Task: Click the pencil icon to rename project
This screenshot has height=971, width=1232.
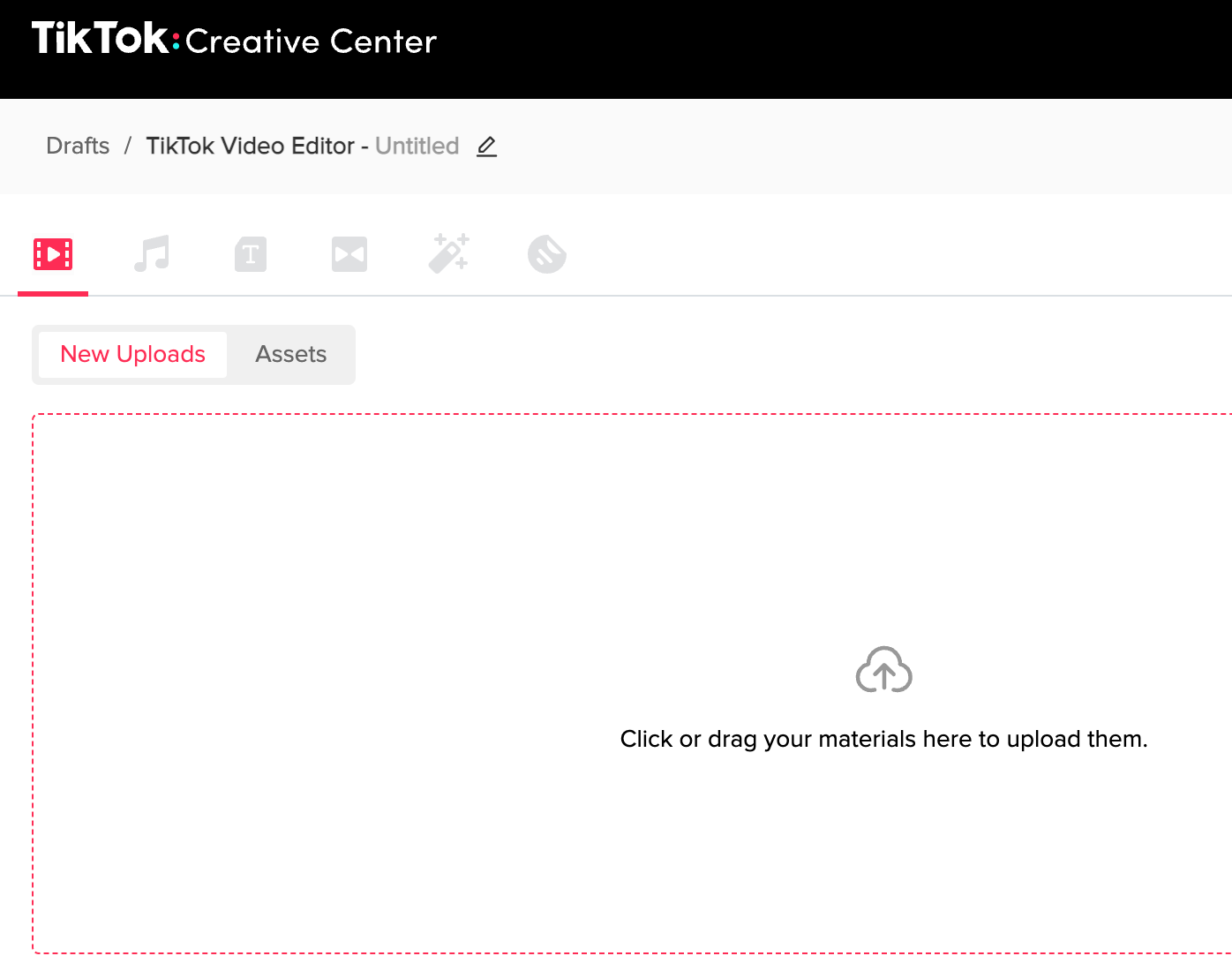Action: pos(486,147)
